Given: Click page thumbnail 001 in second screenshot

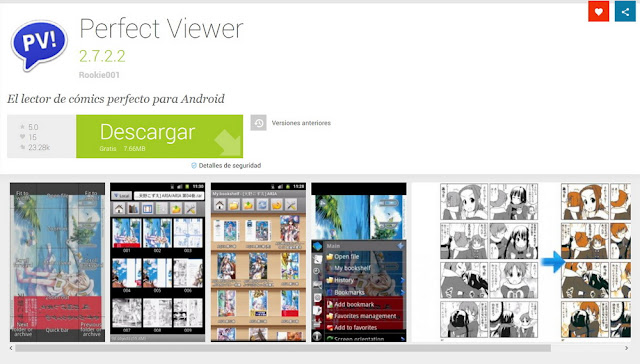Looking at the screenshot, I should 127,233.
